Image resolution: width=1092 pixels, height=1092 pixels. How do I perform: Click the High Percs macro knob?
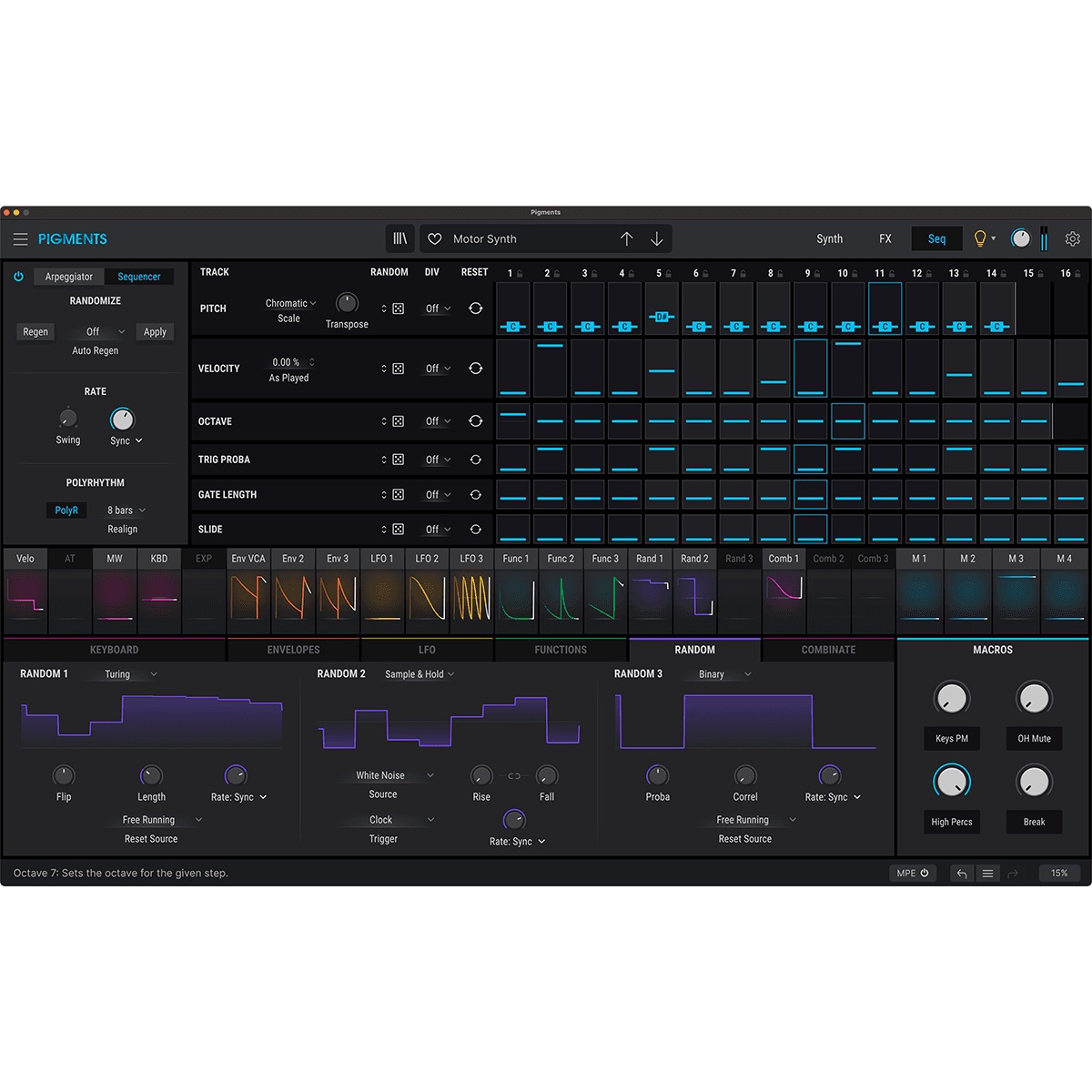(x=952, y=782)
